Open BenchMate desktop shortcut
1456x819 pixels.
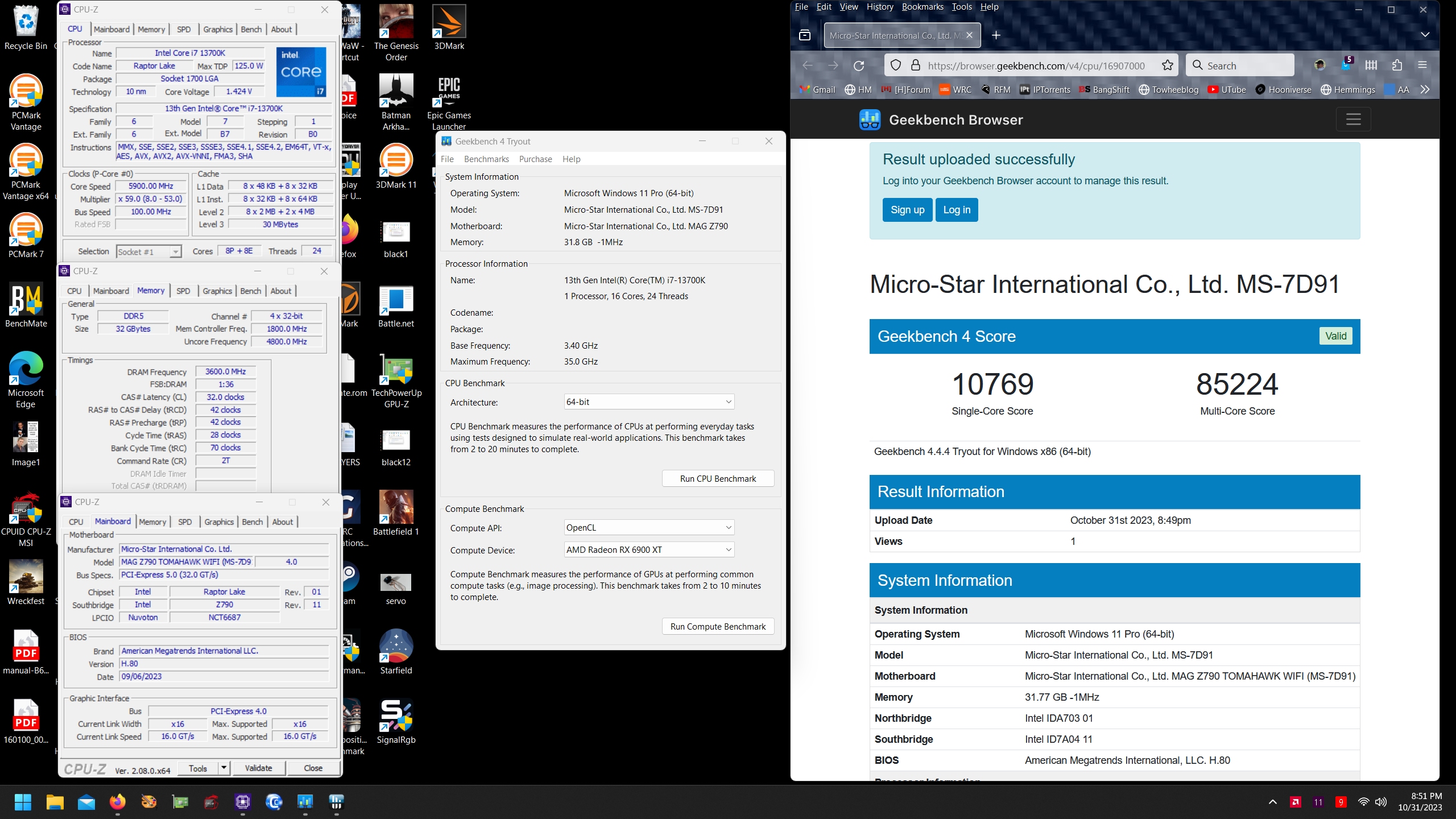pyautogui.click(x=26, y=305)
